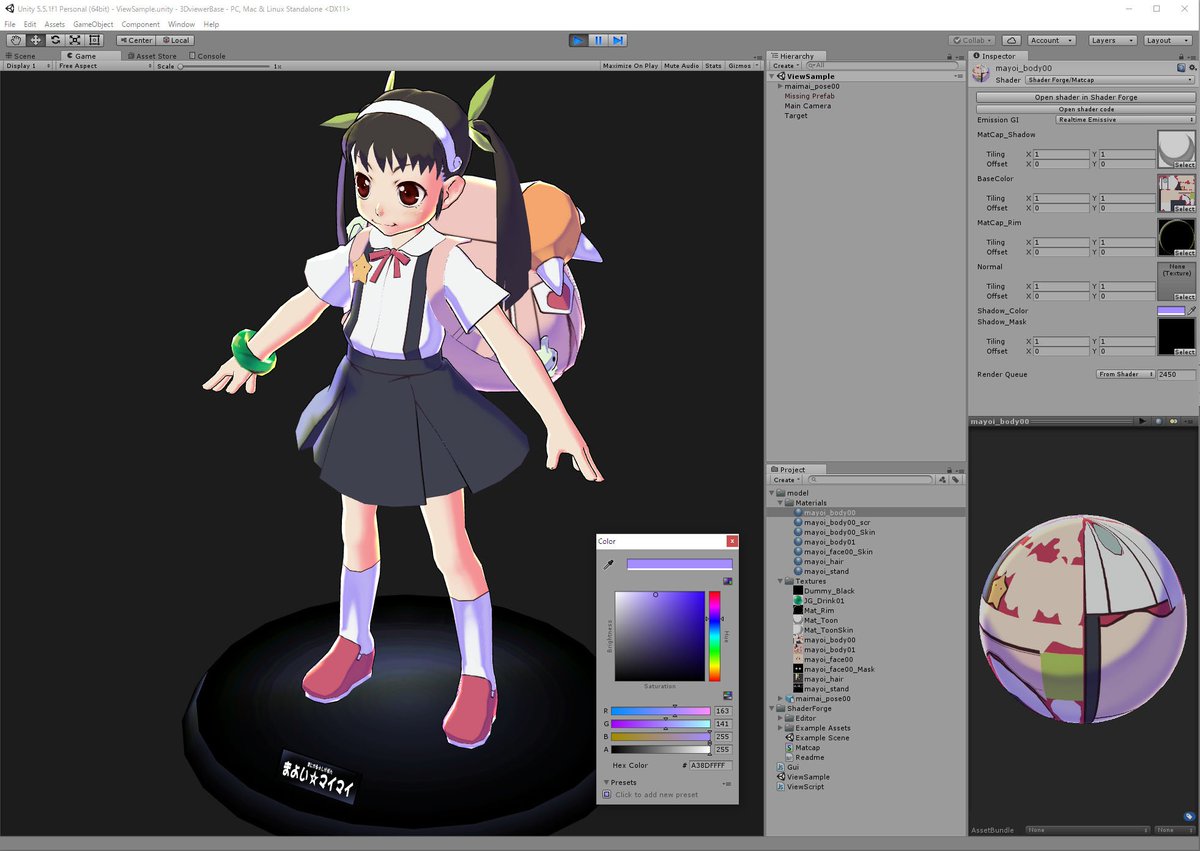
Task: Toggle color box mode icon above brightness square
Action: 728,580
